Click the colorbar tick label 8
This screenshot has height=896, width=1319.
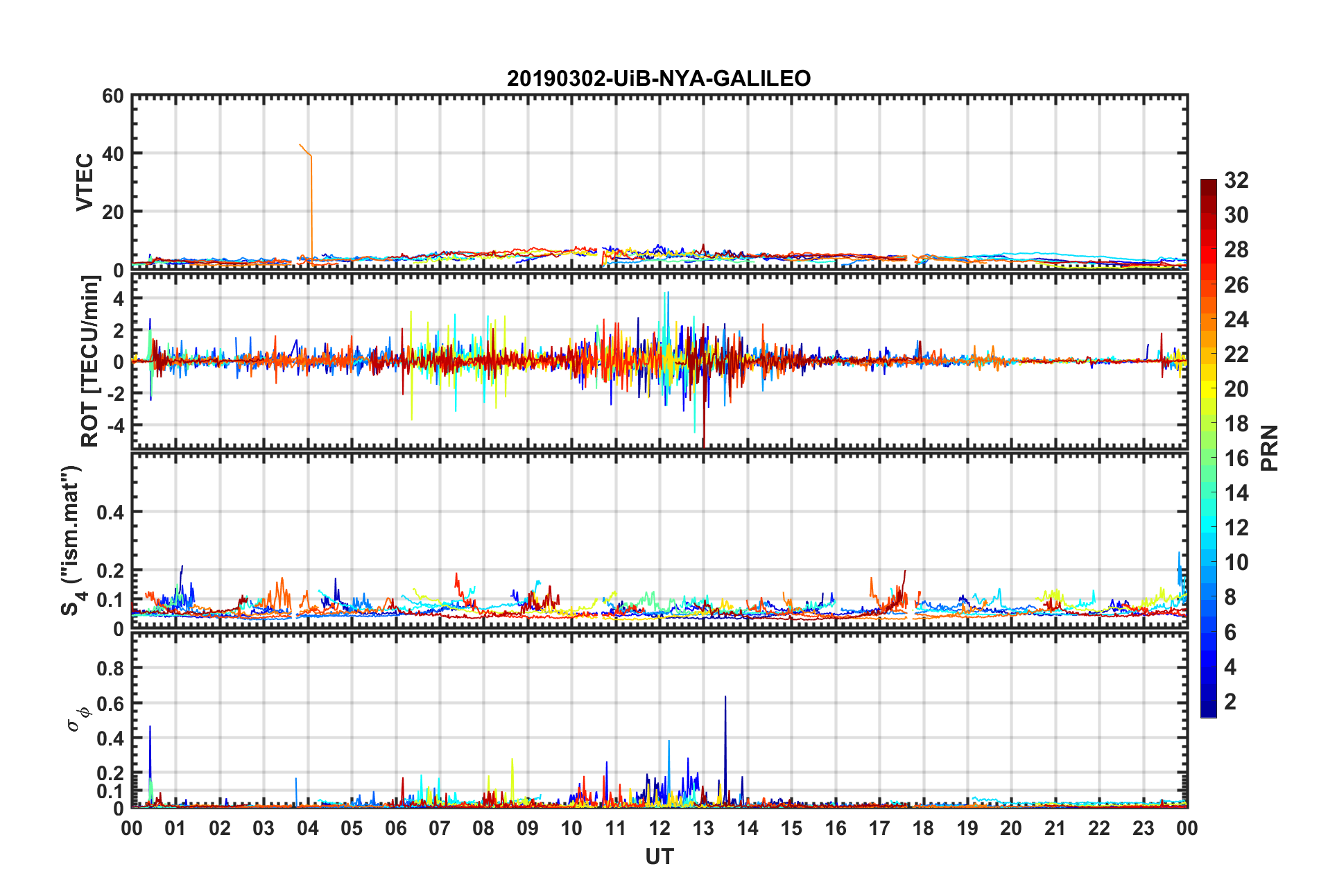pyautogui.click(x=1230, y=597)
